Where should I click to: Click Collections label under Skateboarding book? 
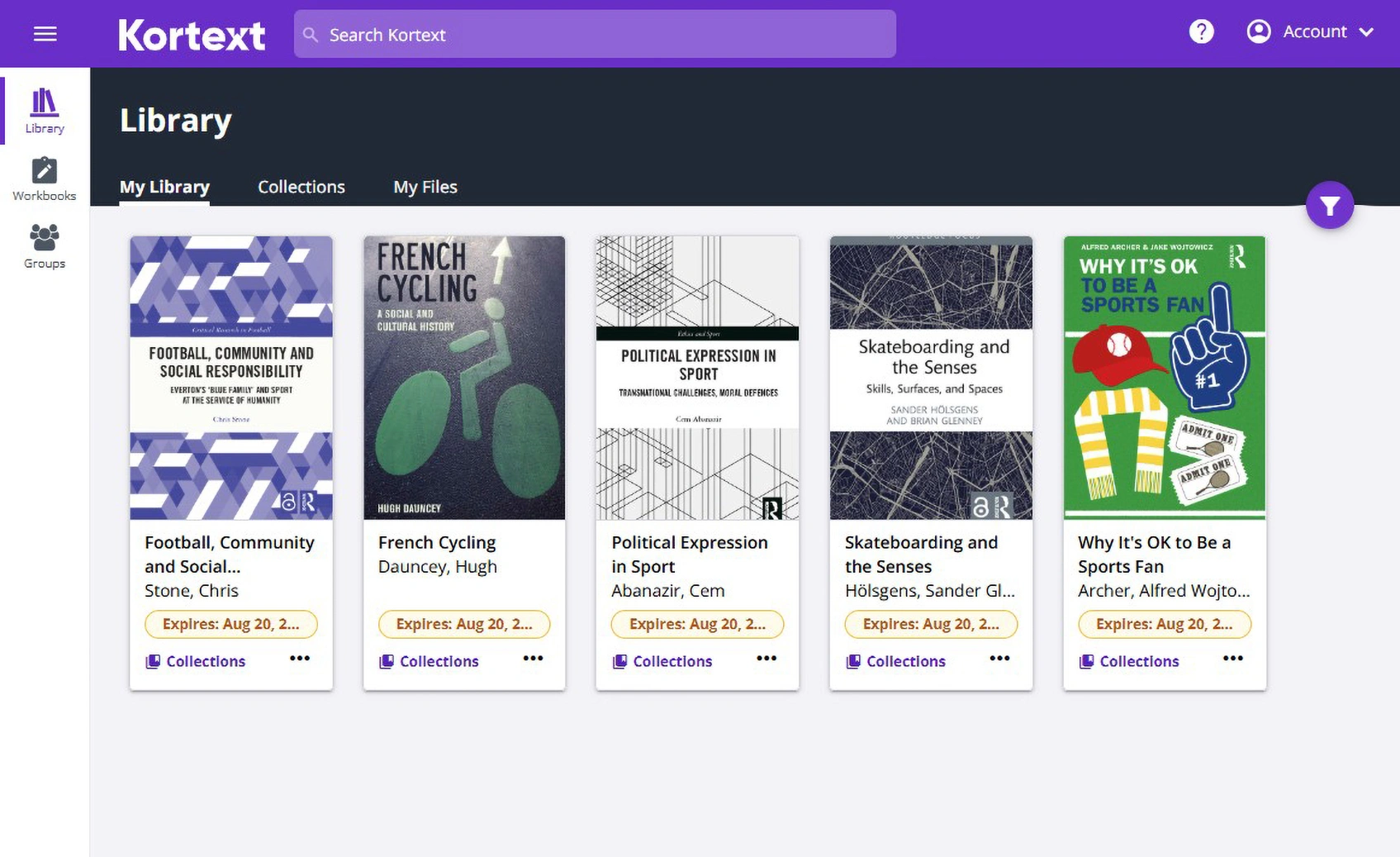[906, 661]
